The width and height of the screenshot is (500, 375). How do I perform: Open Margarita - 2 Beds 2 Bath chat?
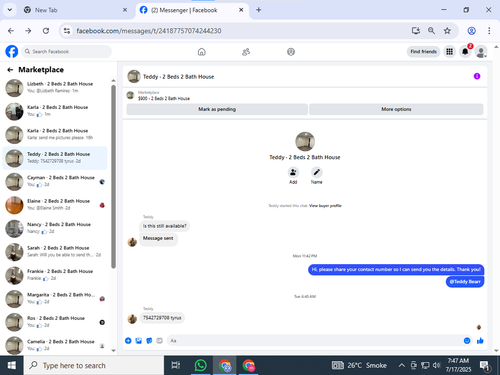coord(55,299)
